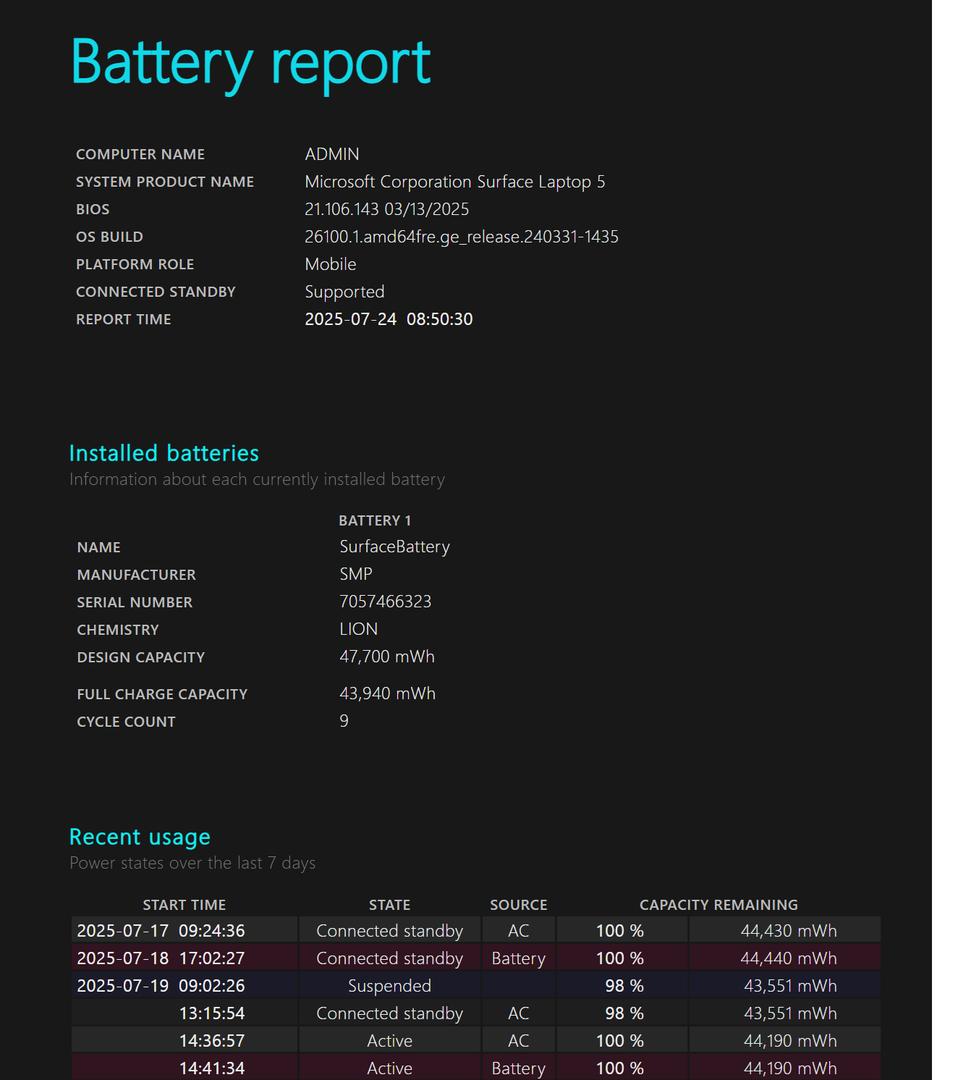Click 'Microsoft Corporation Surface Laptop 5' text
This screenshot has width=979, height=1080.
click(455, 182)
